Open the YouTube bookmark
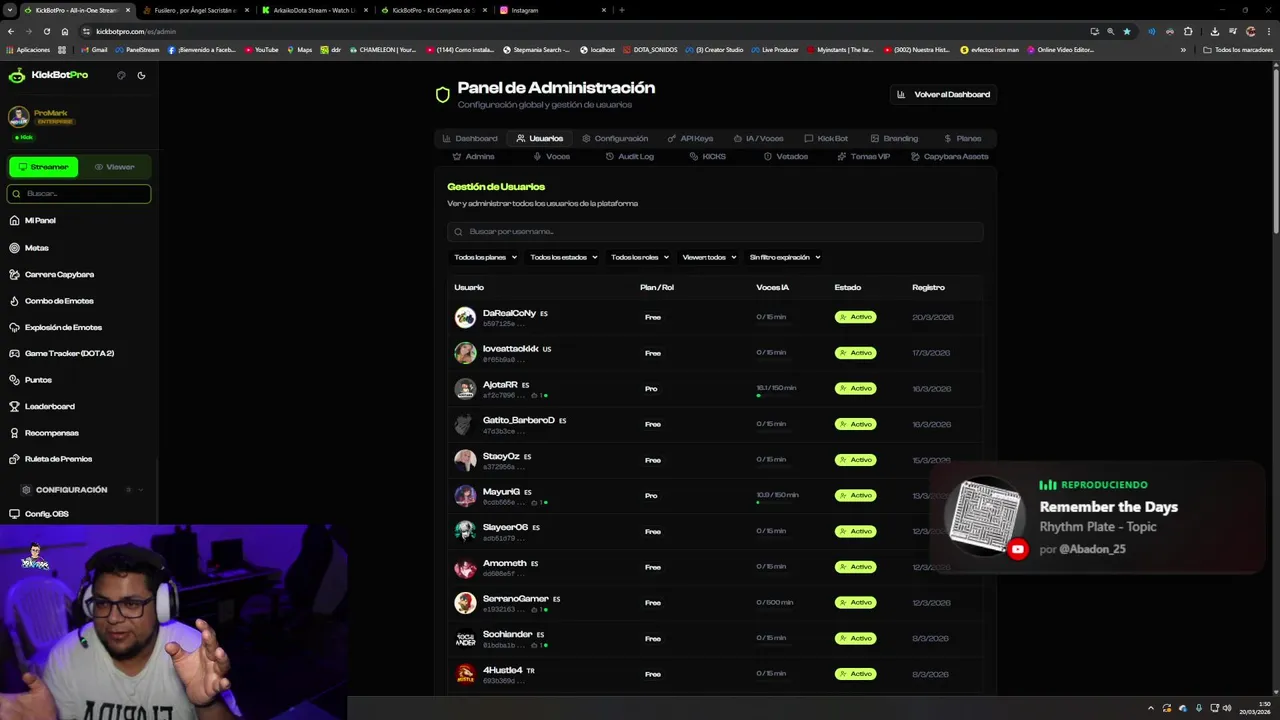The image size is (1280, 720). coord(262,49)
